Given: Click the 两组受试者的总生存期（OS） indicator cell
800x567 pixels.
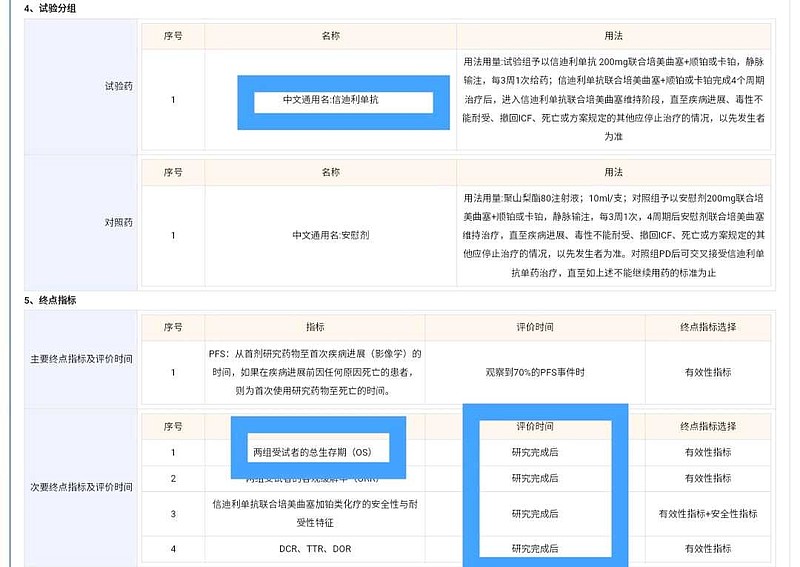Looking at the screenshot, I should [311, 452].
